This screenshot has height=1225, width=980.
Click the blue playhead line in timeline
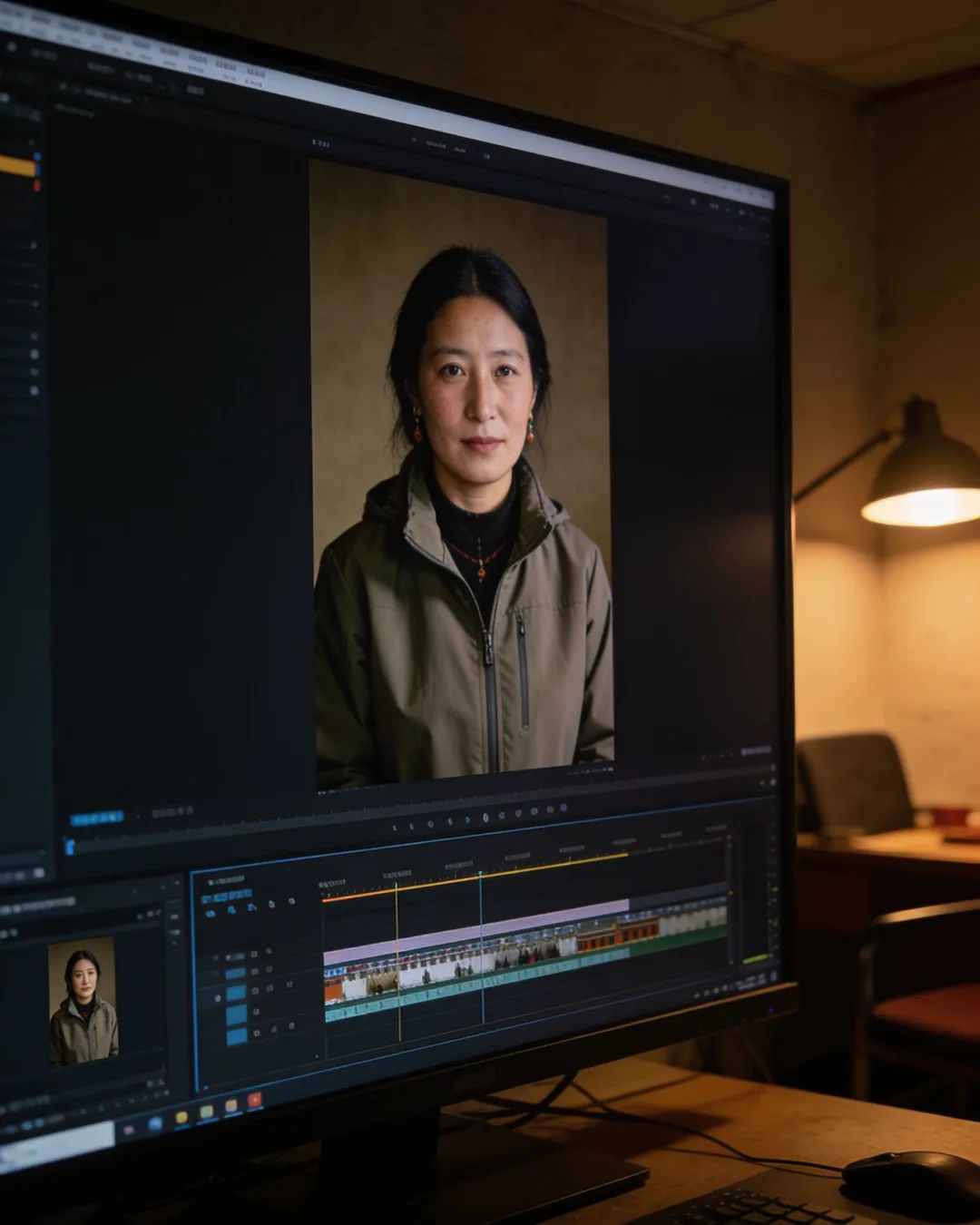[481, 948]
